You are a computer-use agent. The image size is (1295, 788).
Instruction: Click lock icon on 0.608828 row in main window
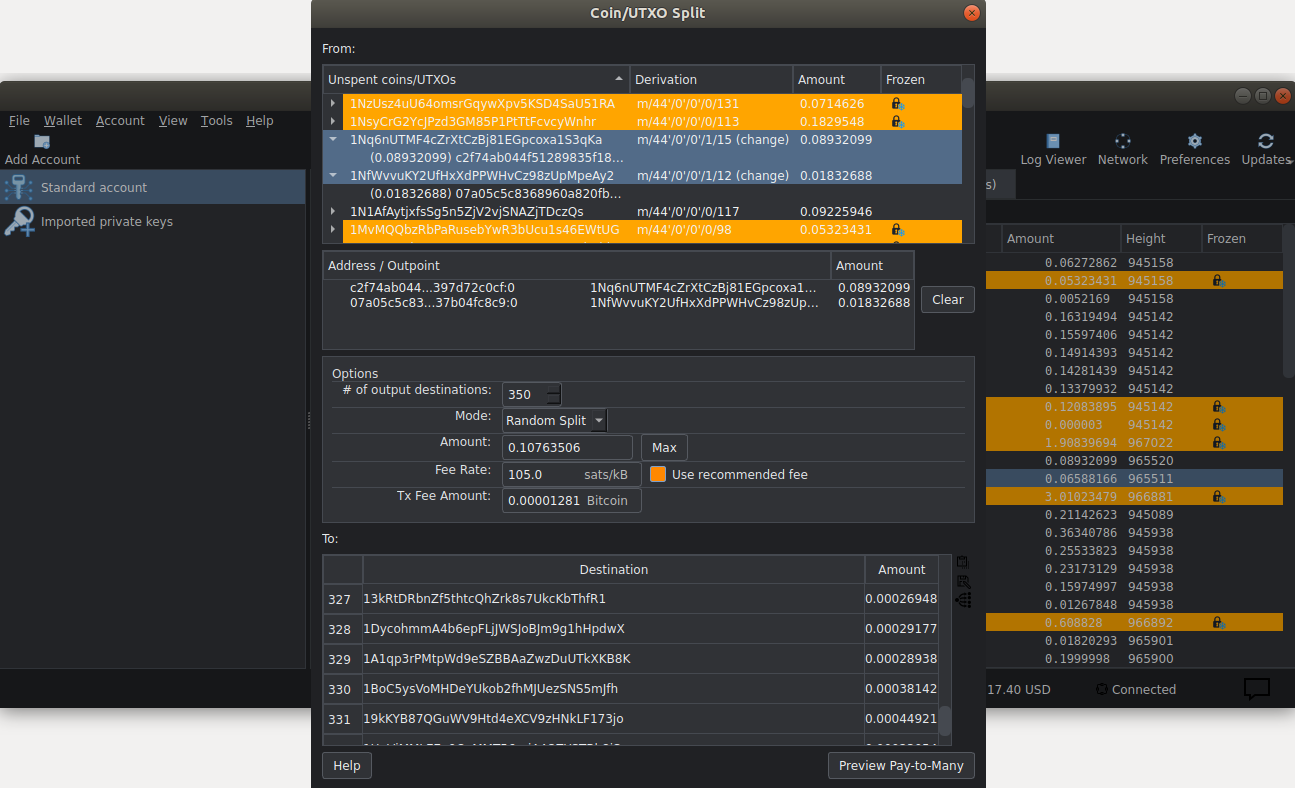1218,623
